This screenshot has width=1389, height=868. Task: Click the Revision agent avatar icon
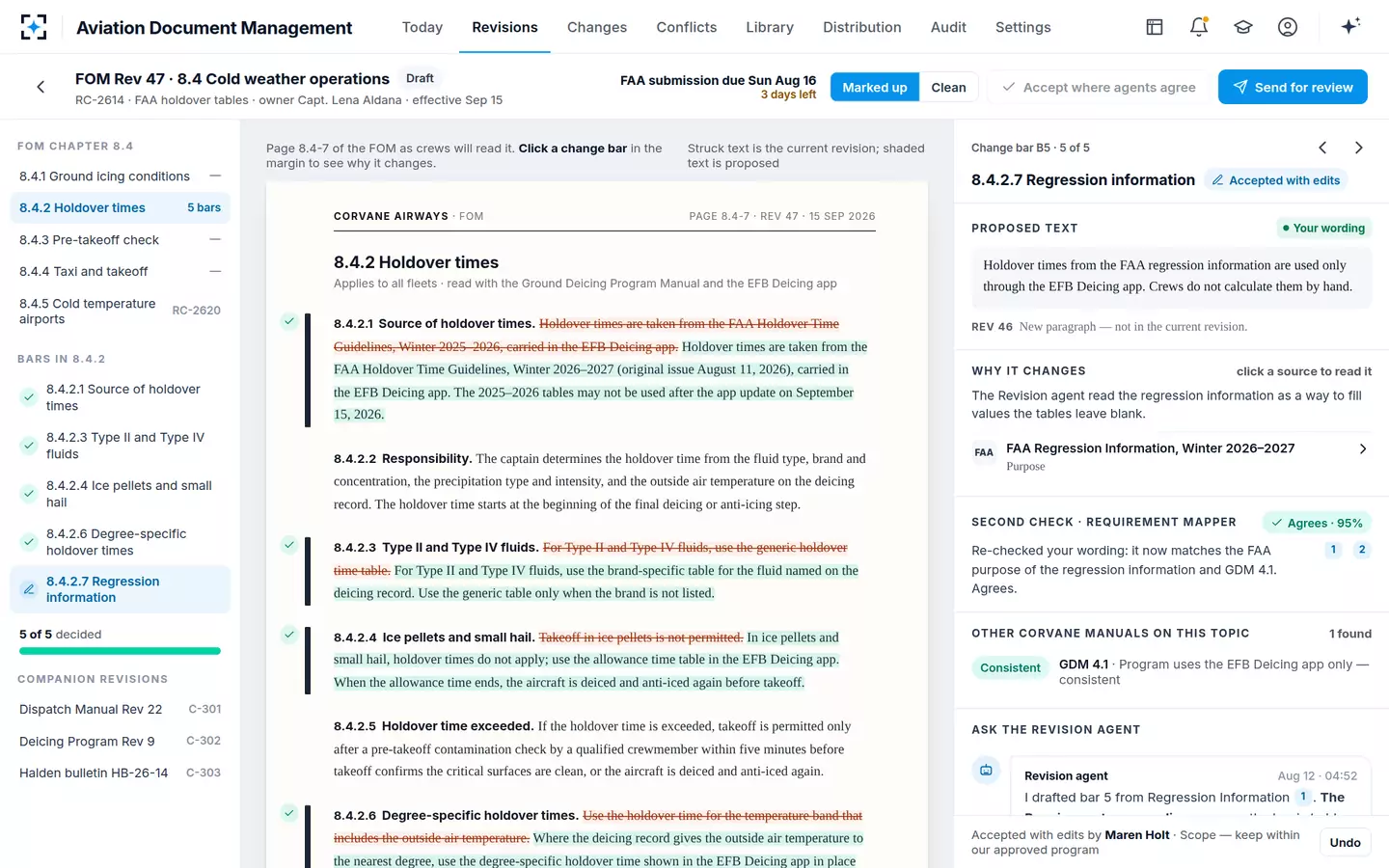point(986,771)
